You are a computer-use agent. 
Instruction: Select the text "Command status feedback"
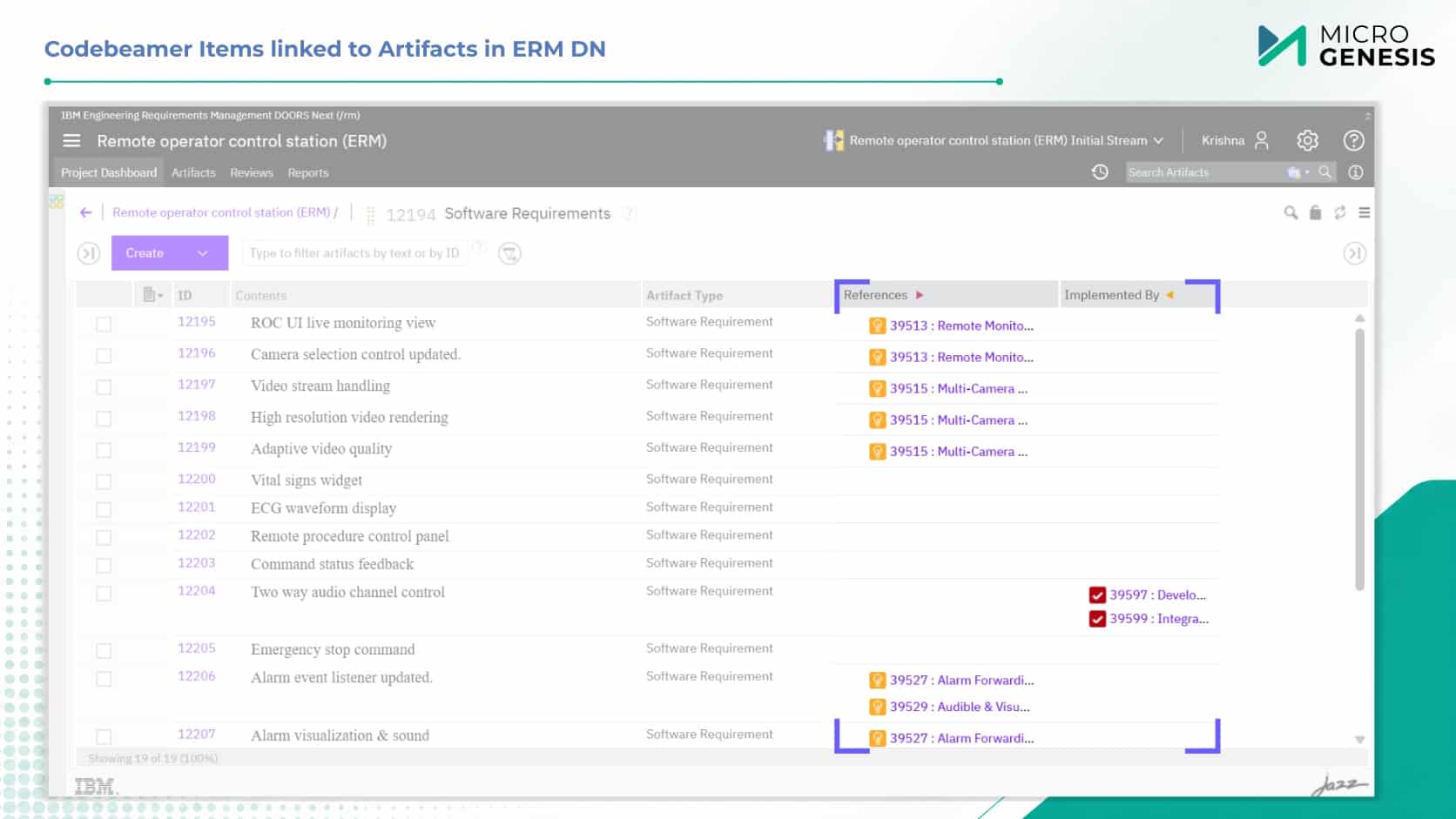333,564
